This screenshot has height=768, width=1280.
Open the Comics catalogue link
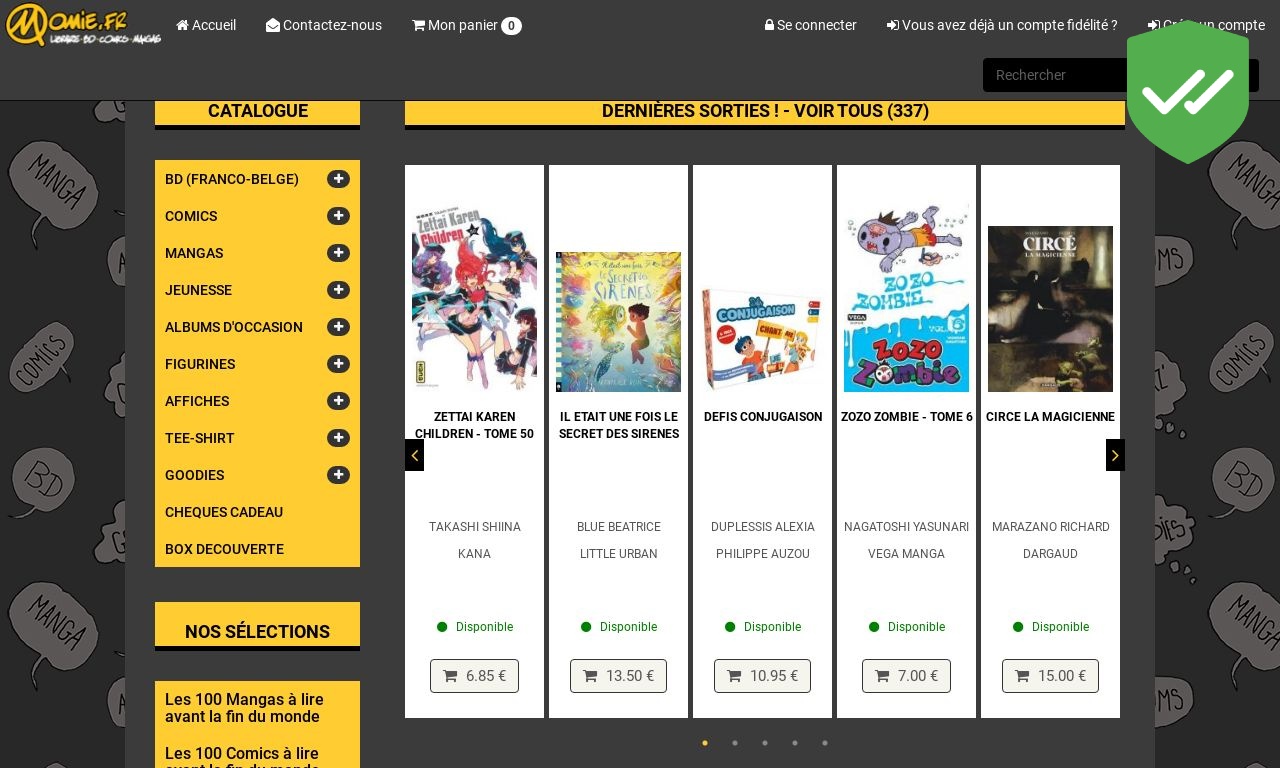click(191, 216)
